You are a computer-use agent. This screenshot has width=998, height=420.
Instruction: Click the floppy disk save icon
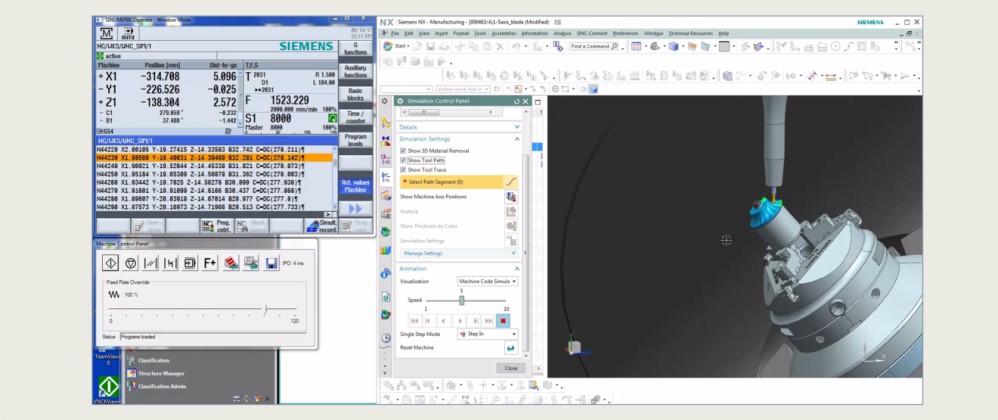[x=270, y=262]
